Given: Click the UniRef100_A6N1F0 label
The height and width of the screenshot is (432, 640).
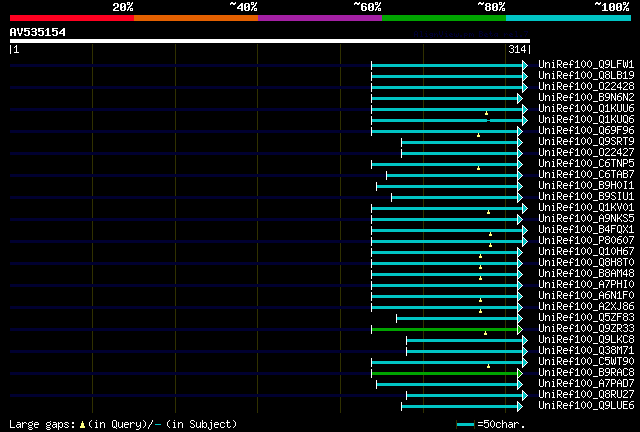Looking at the screenshot, I should (x=586, y=296).
